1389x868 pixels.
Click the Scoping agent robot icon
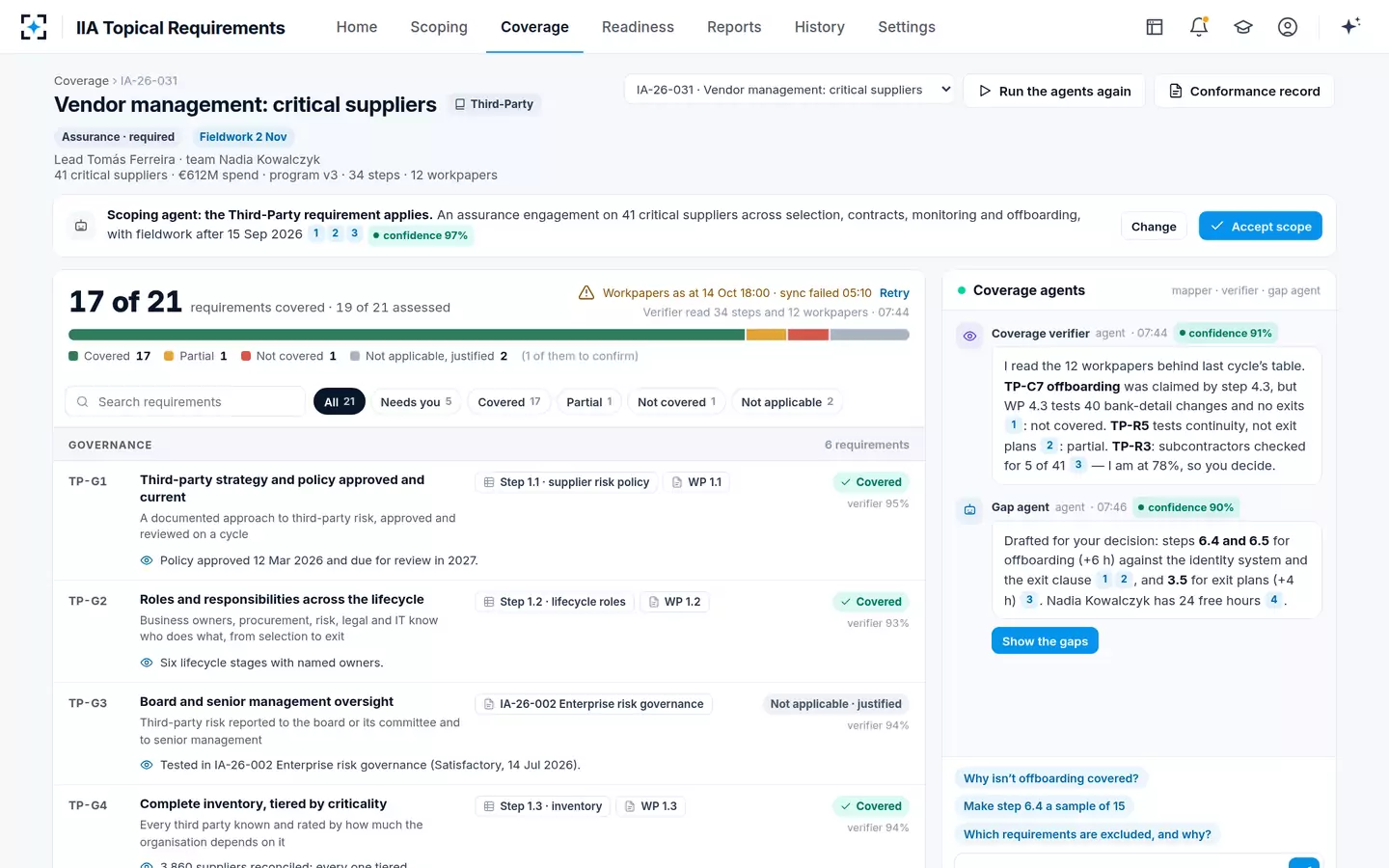pyautogui.click(x=81, y=226)
